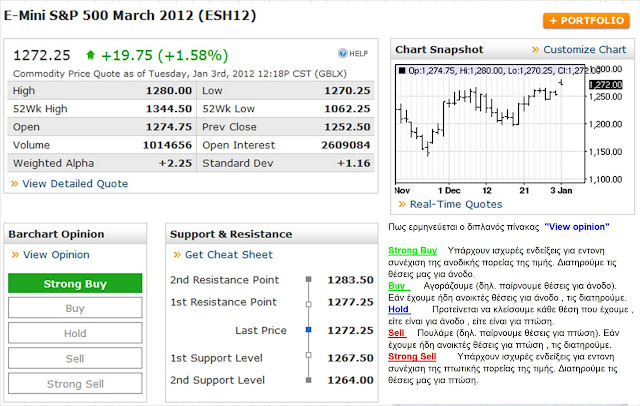Click the 2nd Resistance Point marker
The height and width of the screenshot is (406, 640).
tap(309, 280)
